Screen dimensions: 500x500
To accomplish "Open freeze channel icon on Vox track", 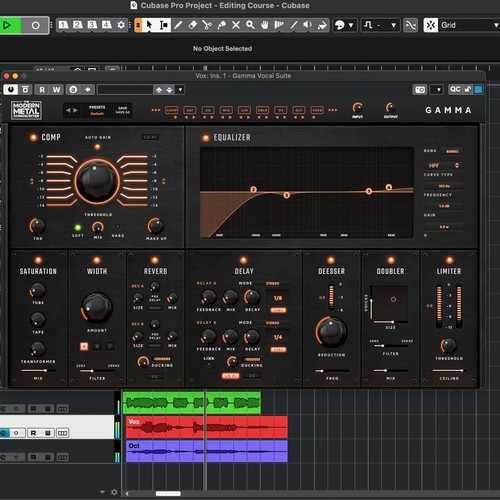I will click(x=62, y=433).
